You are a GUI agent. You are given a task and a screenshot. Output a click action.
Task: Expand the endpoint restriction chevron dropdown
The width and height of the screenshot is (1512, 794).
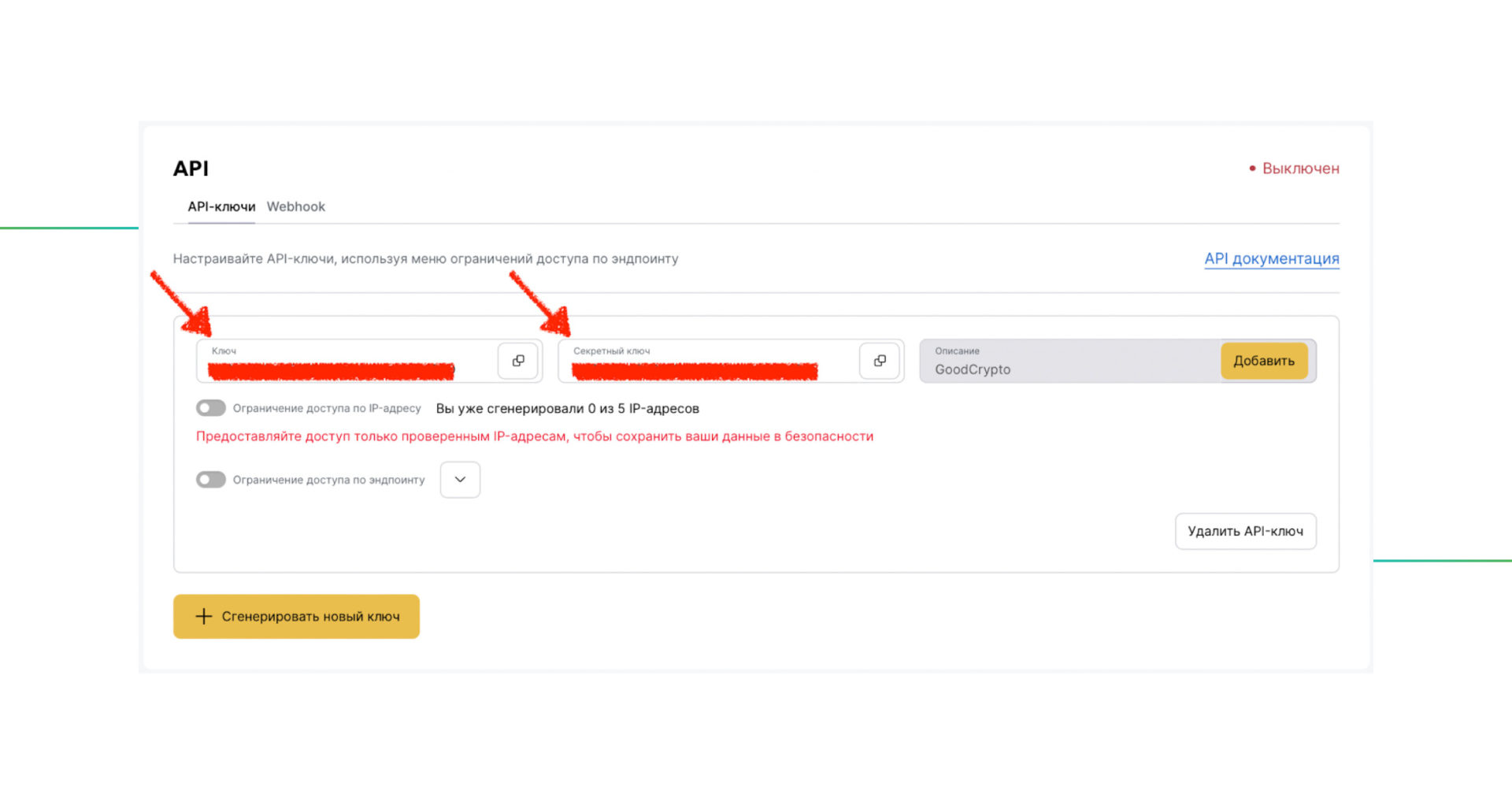click(x=460, y=480)
